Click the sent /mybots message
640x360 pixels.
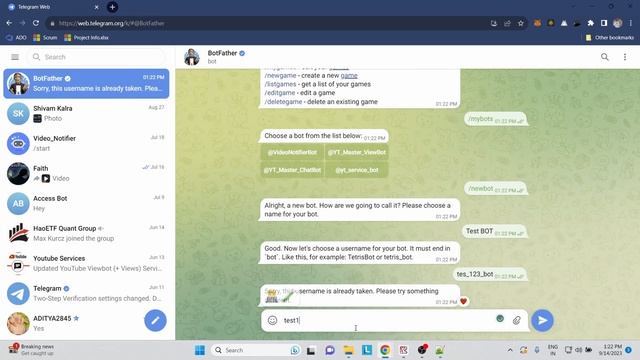click(x=495, y=119)
